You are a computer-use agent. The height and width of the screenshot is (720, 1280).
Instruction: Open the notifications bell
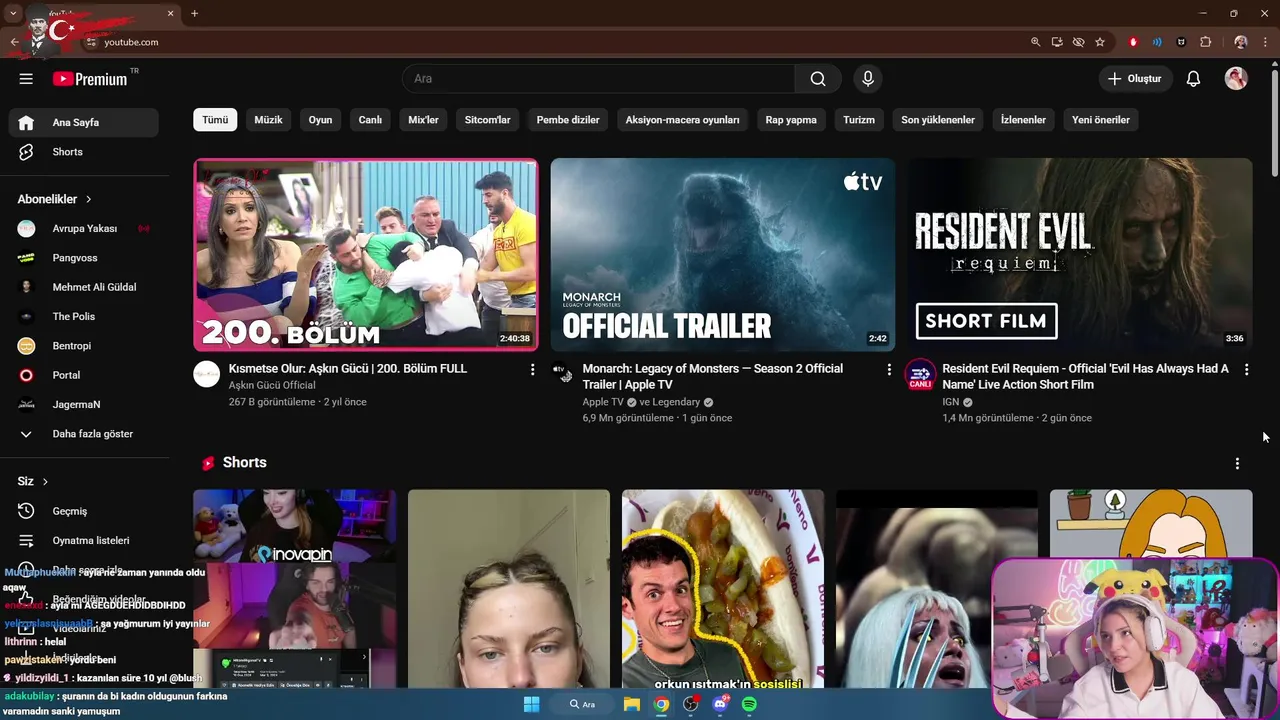1193,79
